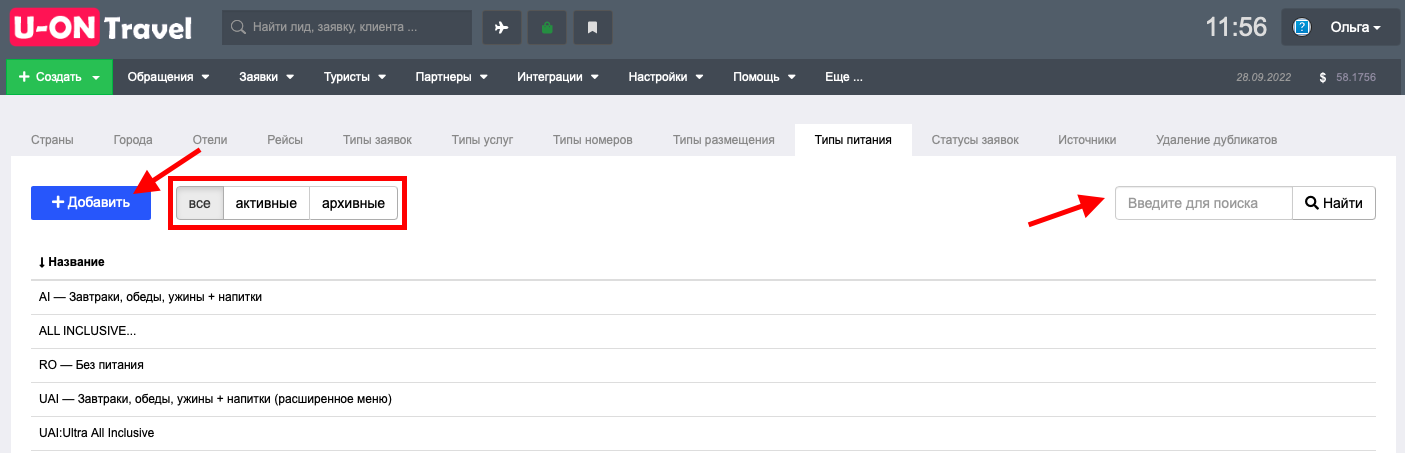1405x453 pixels.
Task: Open the "UAI:Ultra All Inclusive" row
Action: 703,433
